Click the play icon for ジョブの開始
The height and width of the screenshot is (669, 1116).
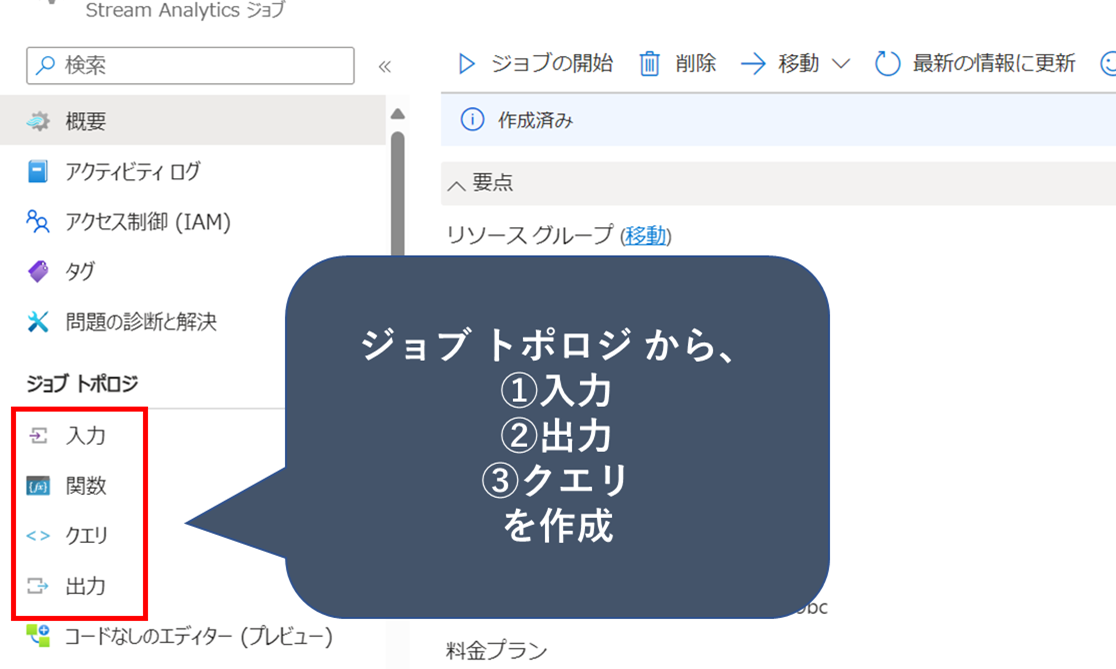466,64
